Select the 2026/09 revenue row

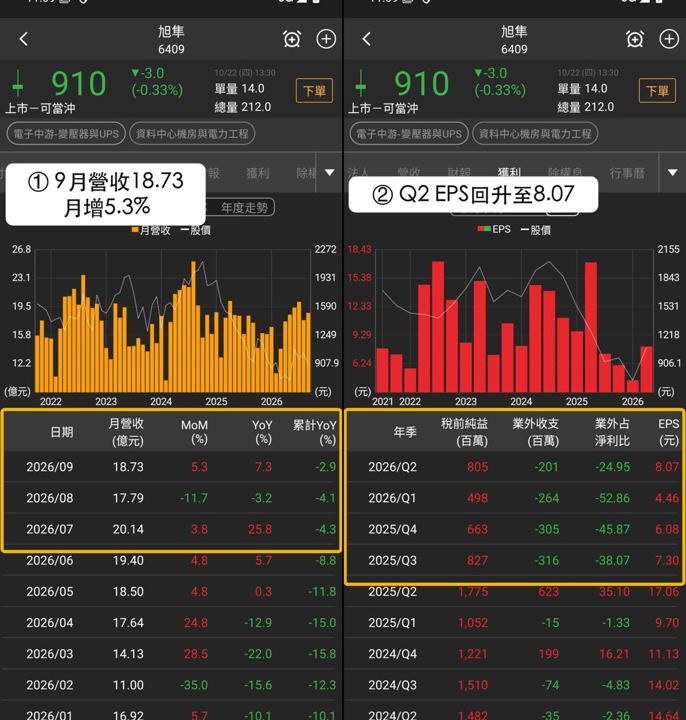tap(171, 467)
